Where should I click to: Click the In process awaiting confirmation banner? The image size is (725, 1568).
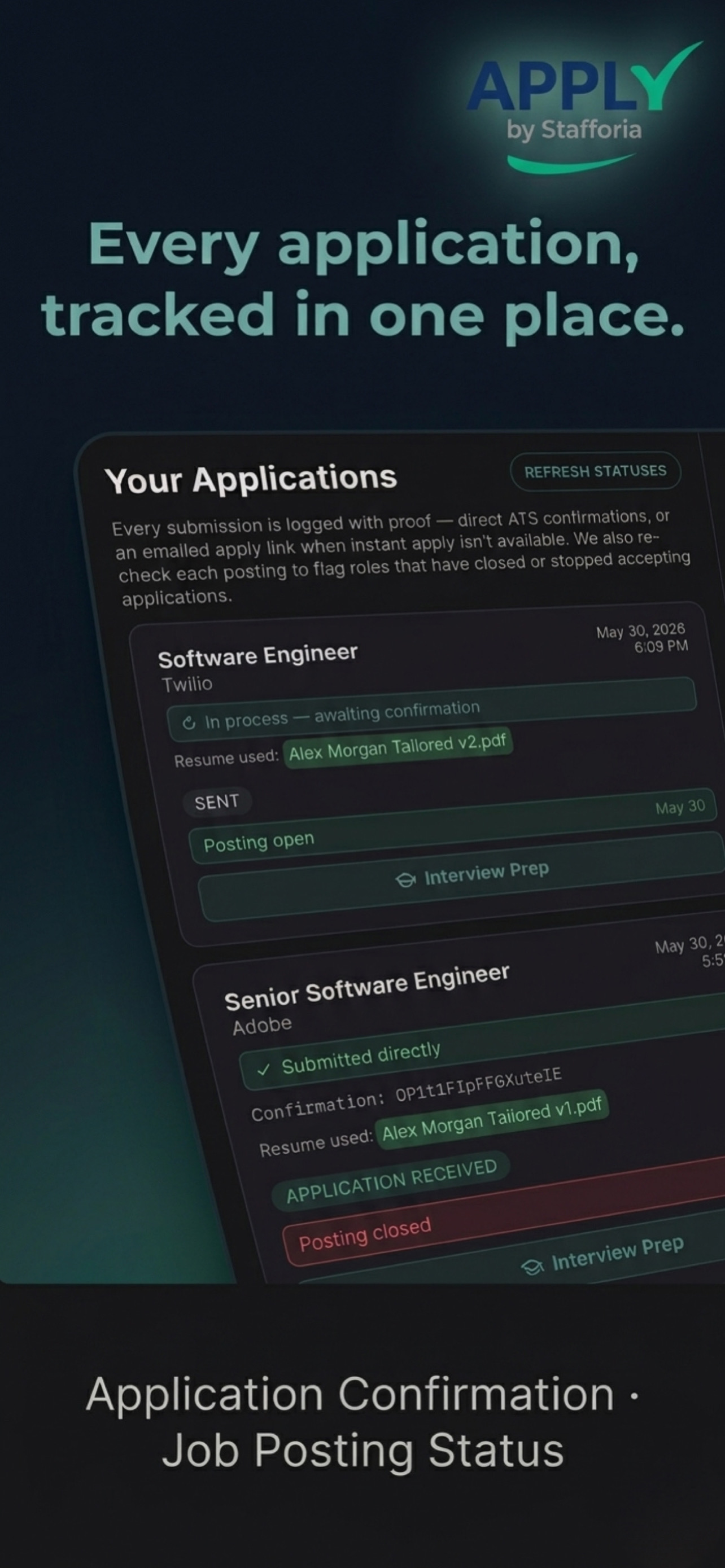[431, 709]
